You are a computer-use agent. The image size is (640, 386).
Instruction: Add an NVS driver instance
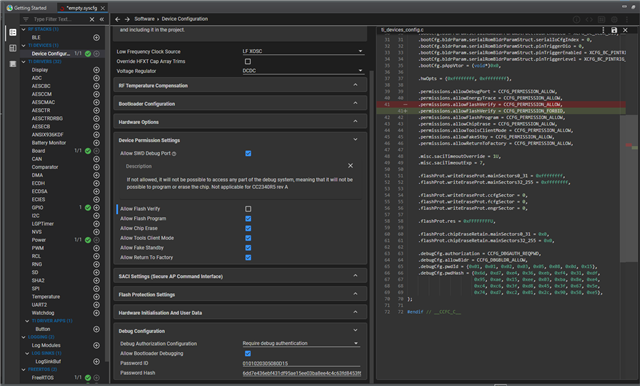tap(96, 232)
